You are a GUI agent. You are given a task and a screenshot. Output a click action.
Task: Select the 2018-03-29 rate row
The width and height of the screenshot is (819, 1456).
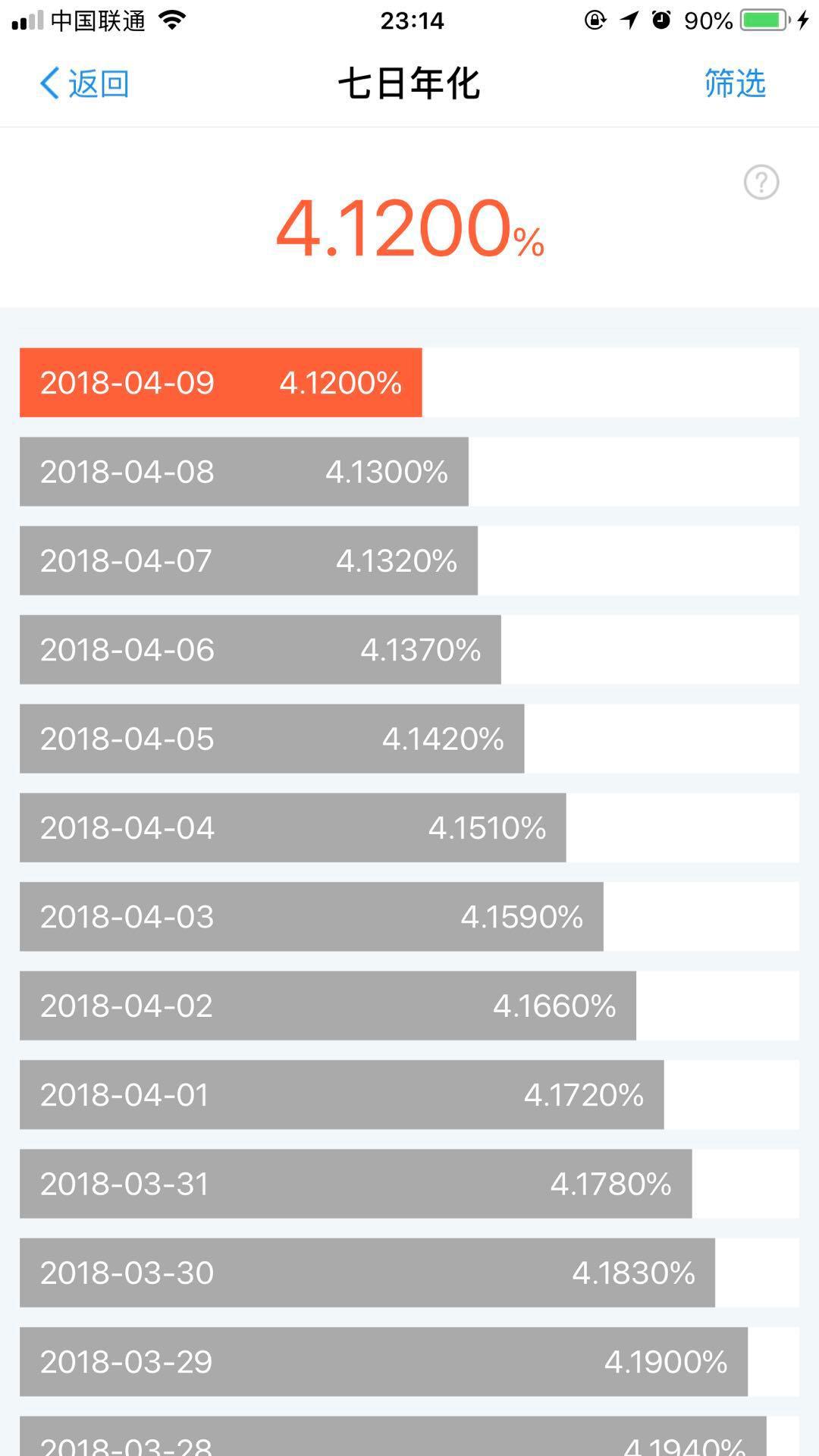click(x=383, y=1362)
